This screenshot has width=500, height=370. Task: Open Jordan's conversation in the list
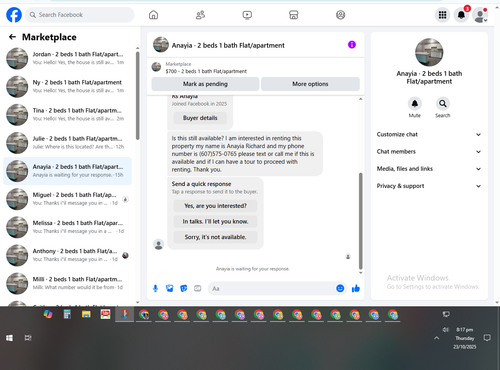tap(67, 58)
